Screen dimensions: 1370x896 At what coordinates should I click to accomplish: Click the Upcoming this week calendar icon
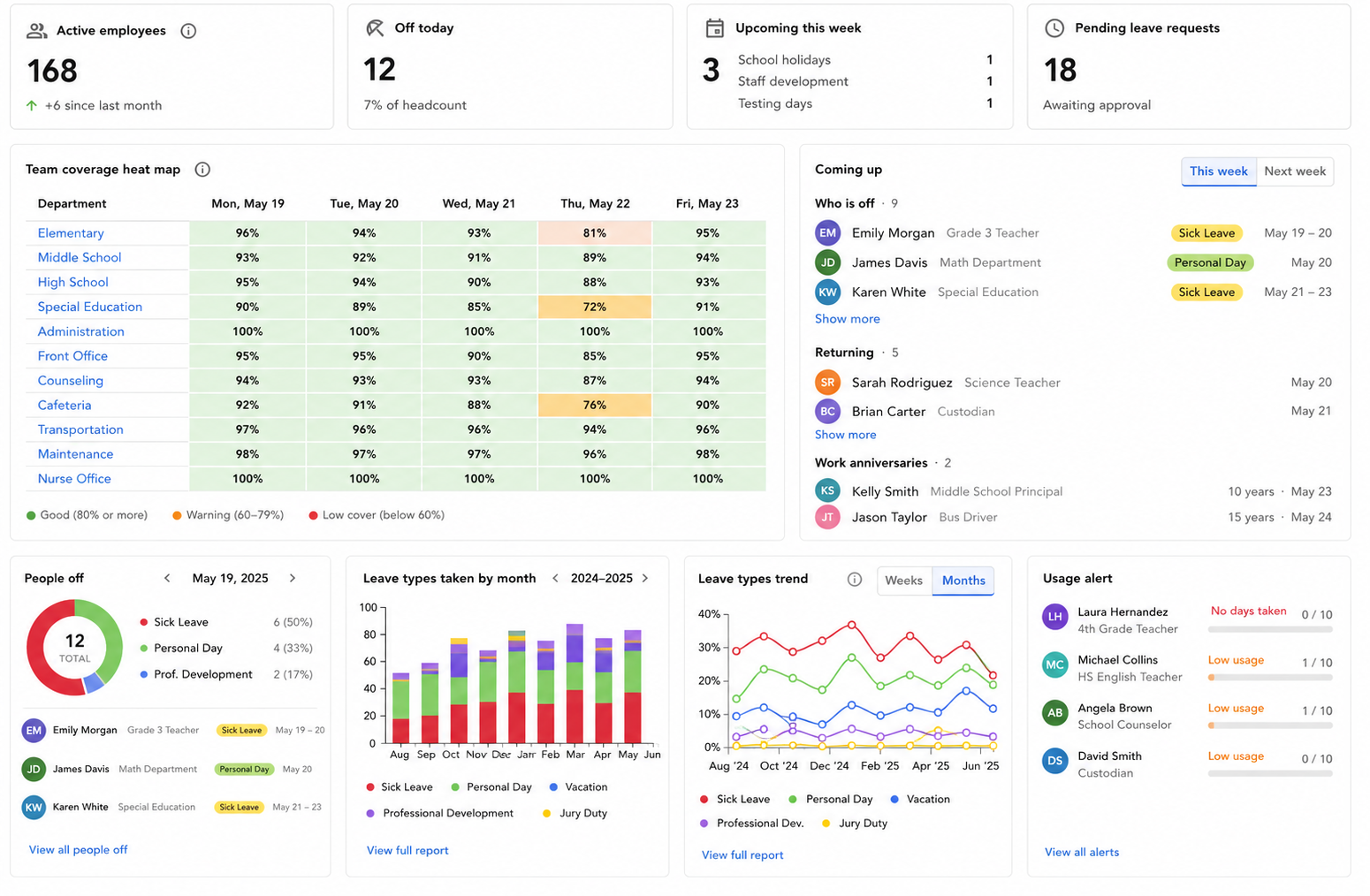click(714, 28)
